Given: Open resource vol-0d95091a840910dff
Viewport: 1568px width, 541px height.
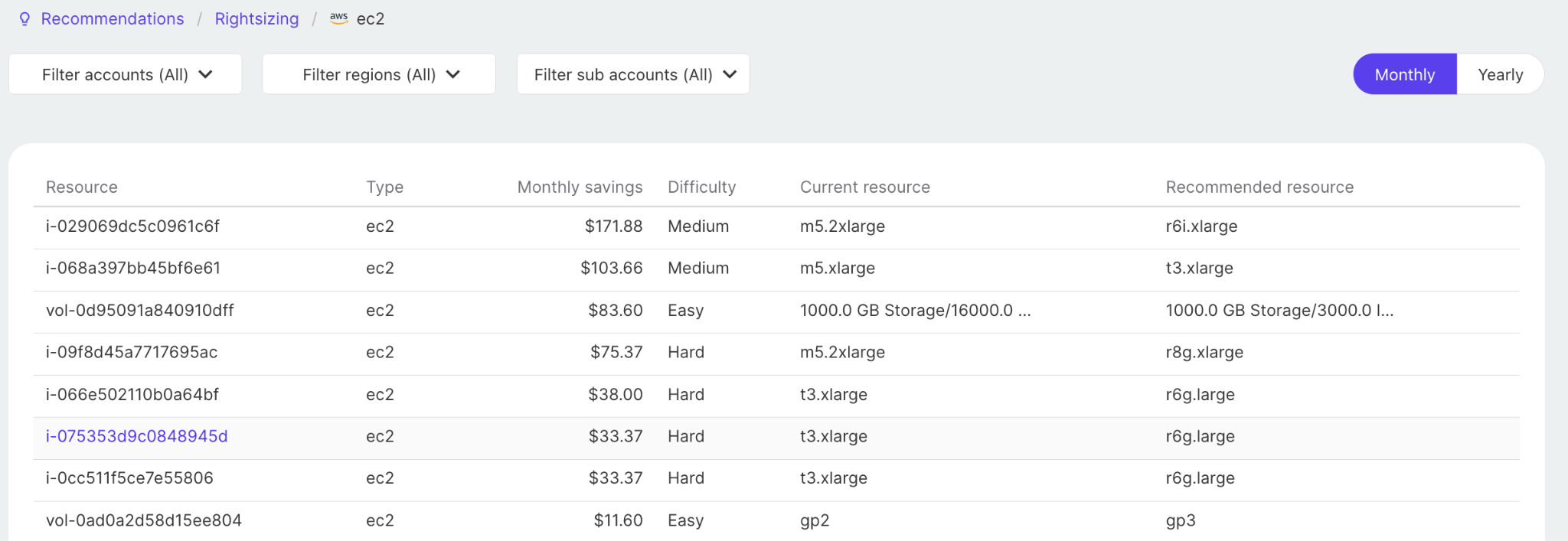Looking at the screenshot, I should point(140,311).
